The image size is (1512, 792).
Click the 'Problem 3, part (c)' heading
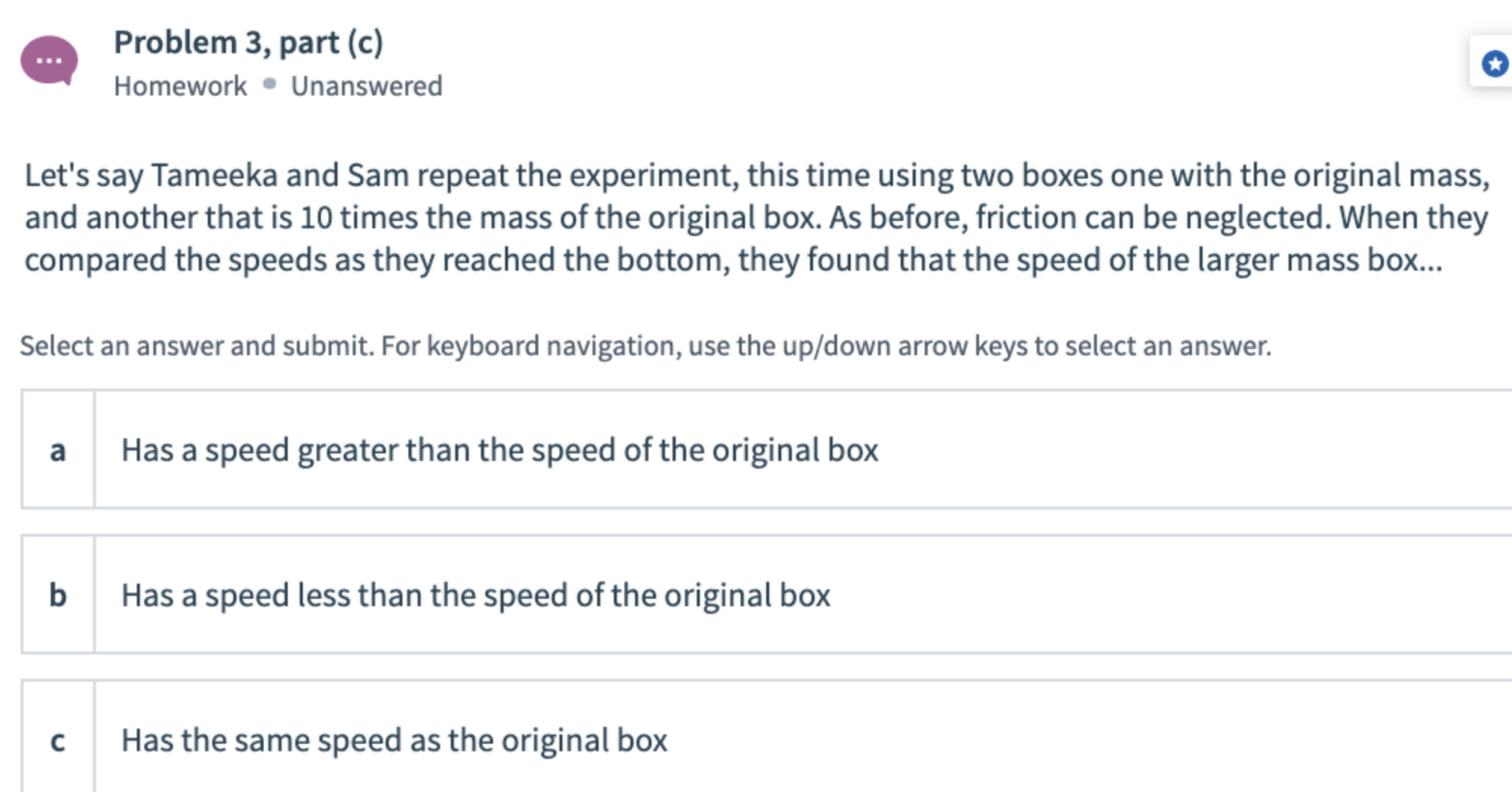coord(248,42)
